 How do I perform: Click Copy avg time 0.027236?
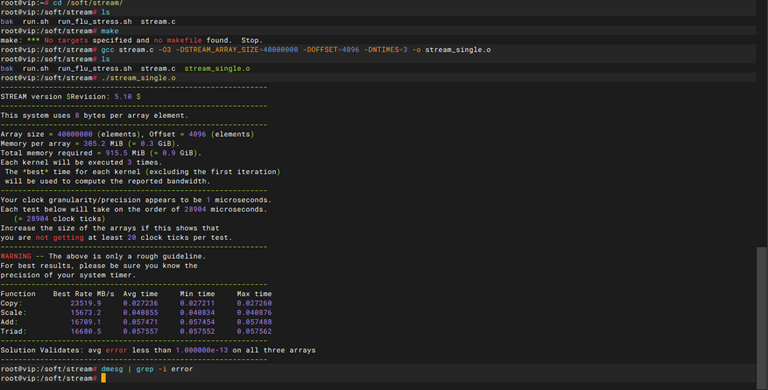pos(141,303)
